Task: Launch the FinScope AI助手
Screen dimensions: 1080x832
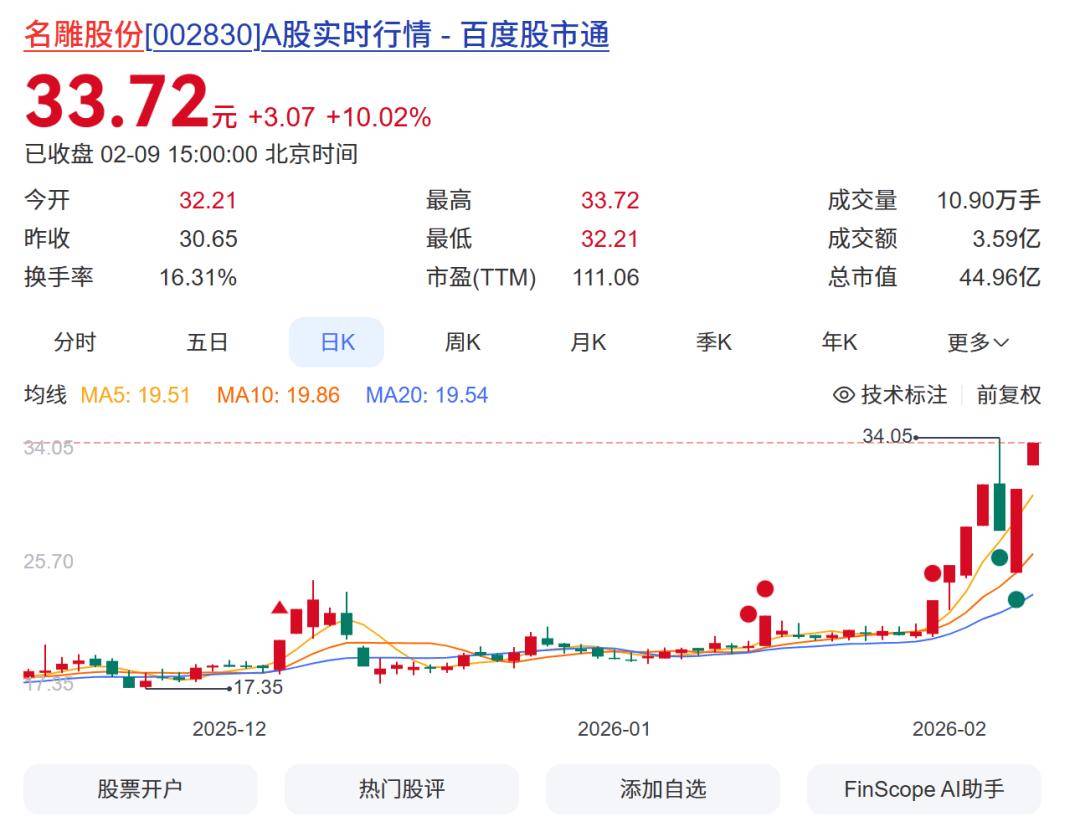Action: (x=923, y=789)
